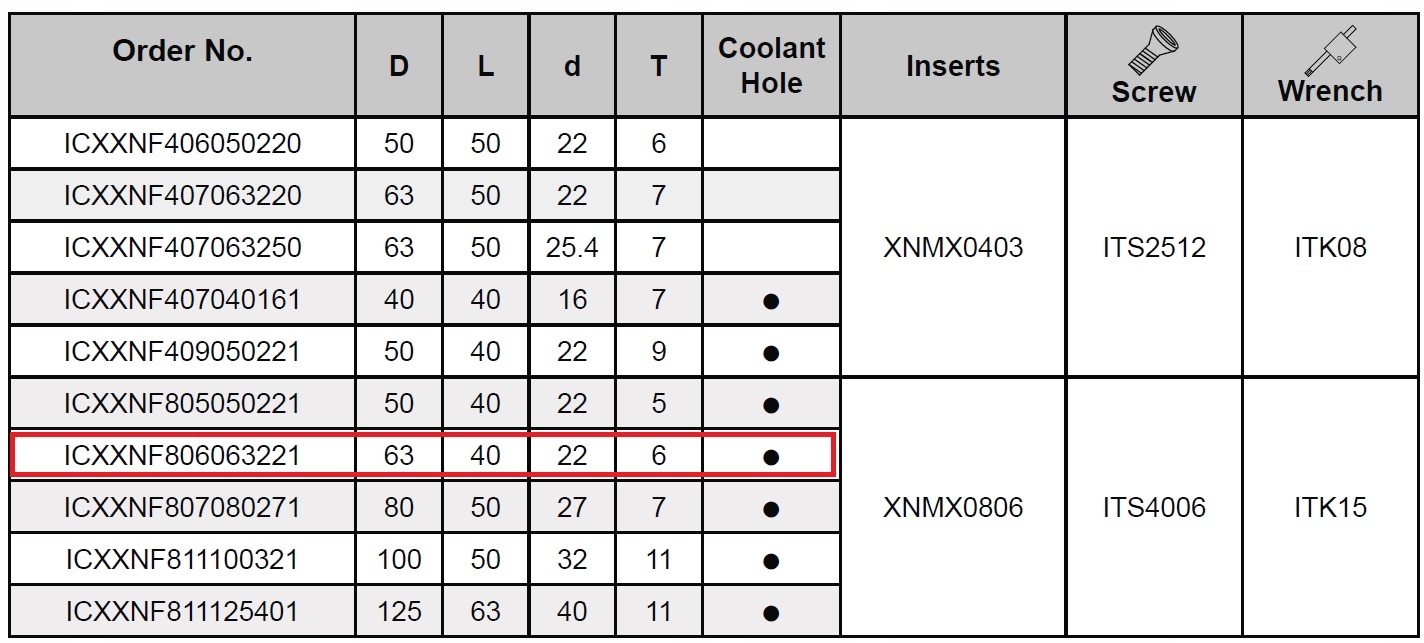Click the coolant dot for ICXXNF805050221
1424x643 pixels.
pos(770,405)
